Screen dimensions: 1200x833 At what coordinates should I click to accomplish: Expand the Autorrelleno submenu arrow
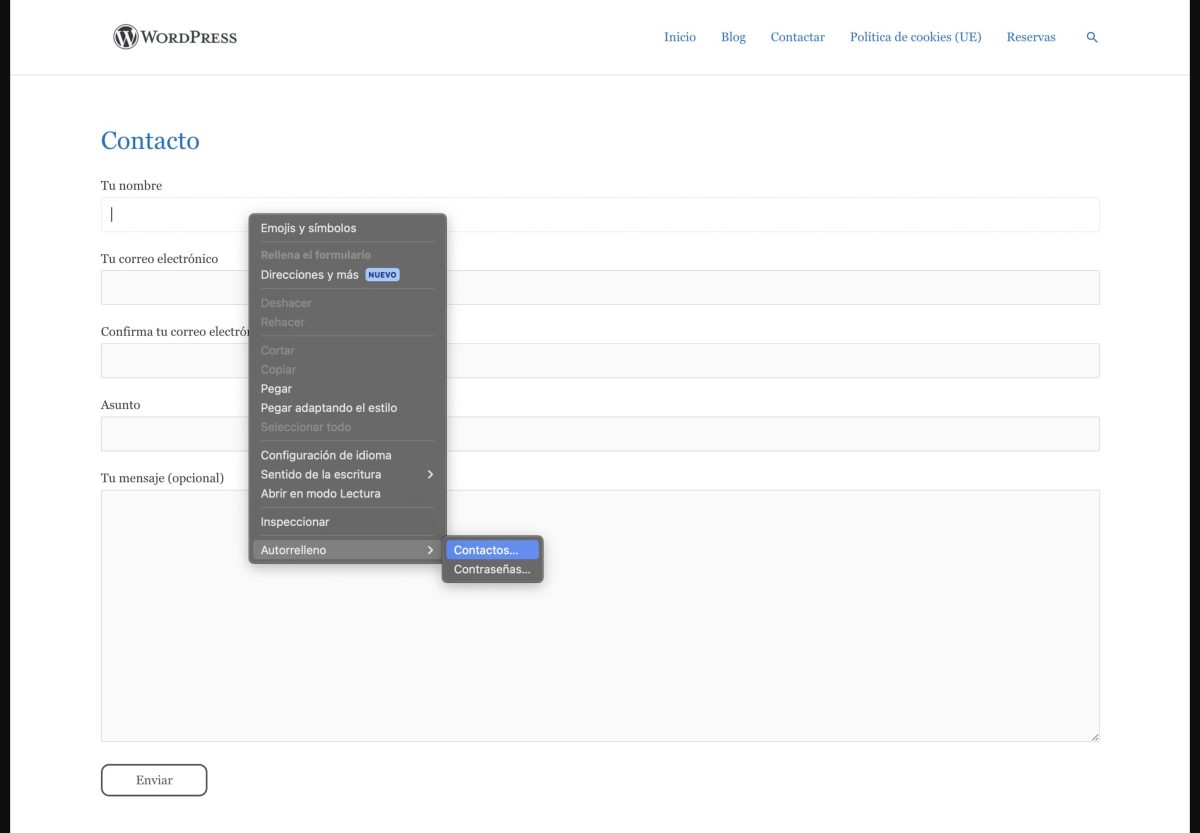pos(430,550)
